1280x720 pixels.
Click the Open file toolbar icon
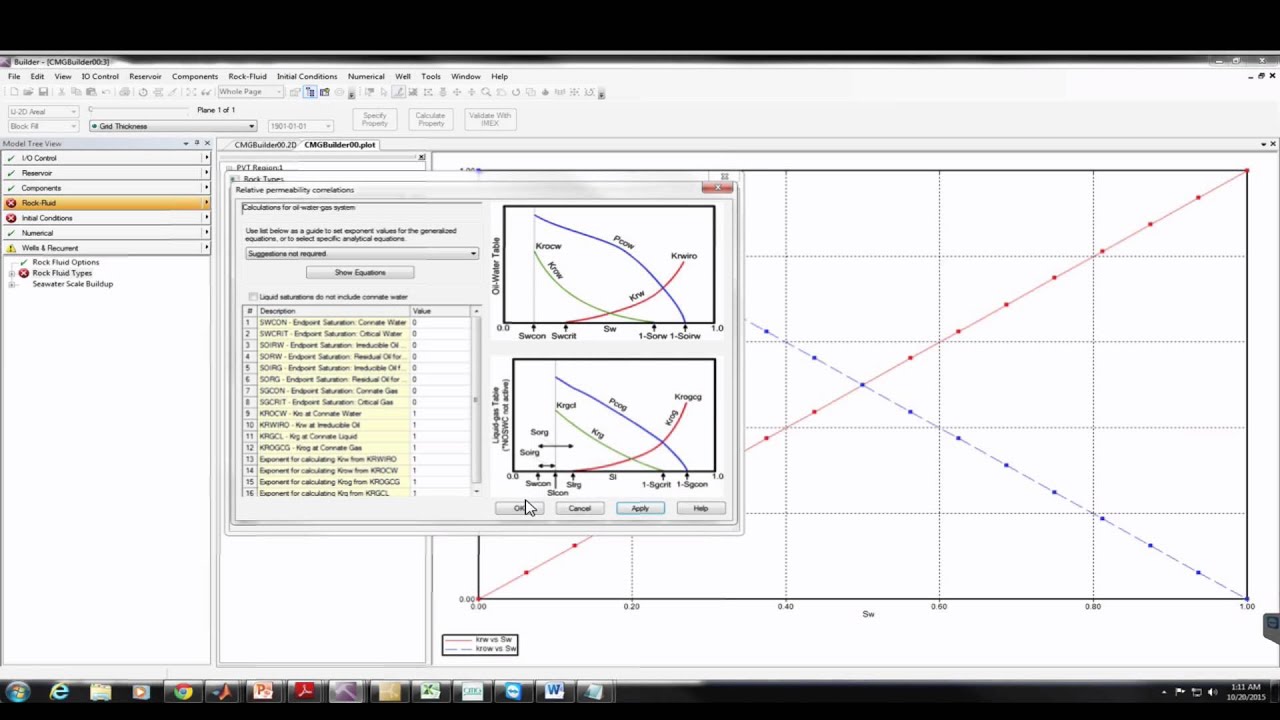point(28,92)
